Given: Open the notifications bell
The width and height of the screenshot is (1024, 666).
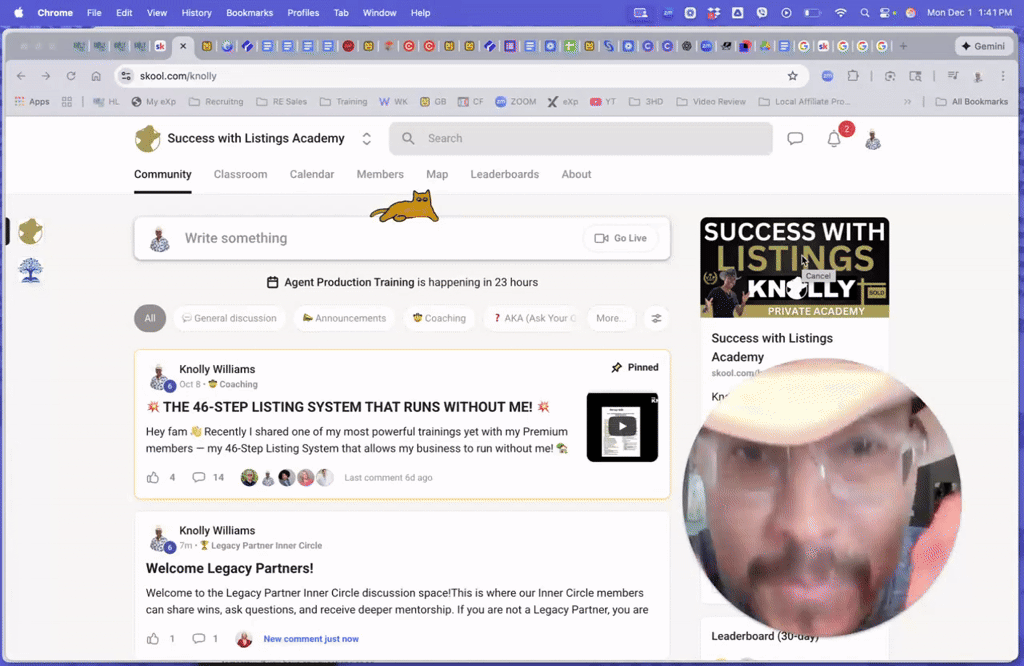Looking at the screenshot, I should pos(834,139).
